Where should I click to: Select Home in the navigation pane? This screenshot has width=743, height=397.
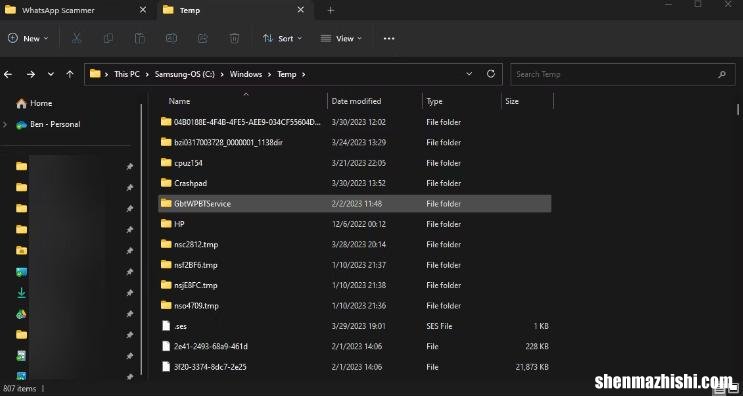click(41, 103)
